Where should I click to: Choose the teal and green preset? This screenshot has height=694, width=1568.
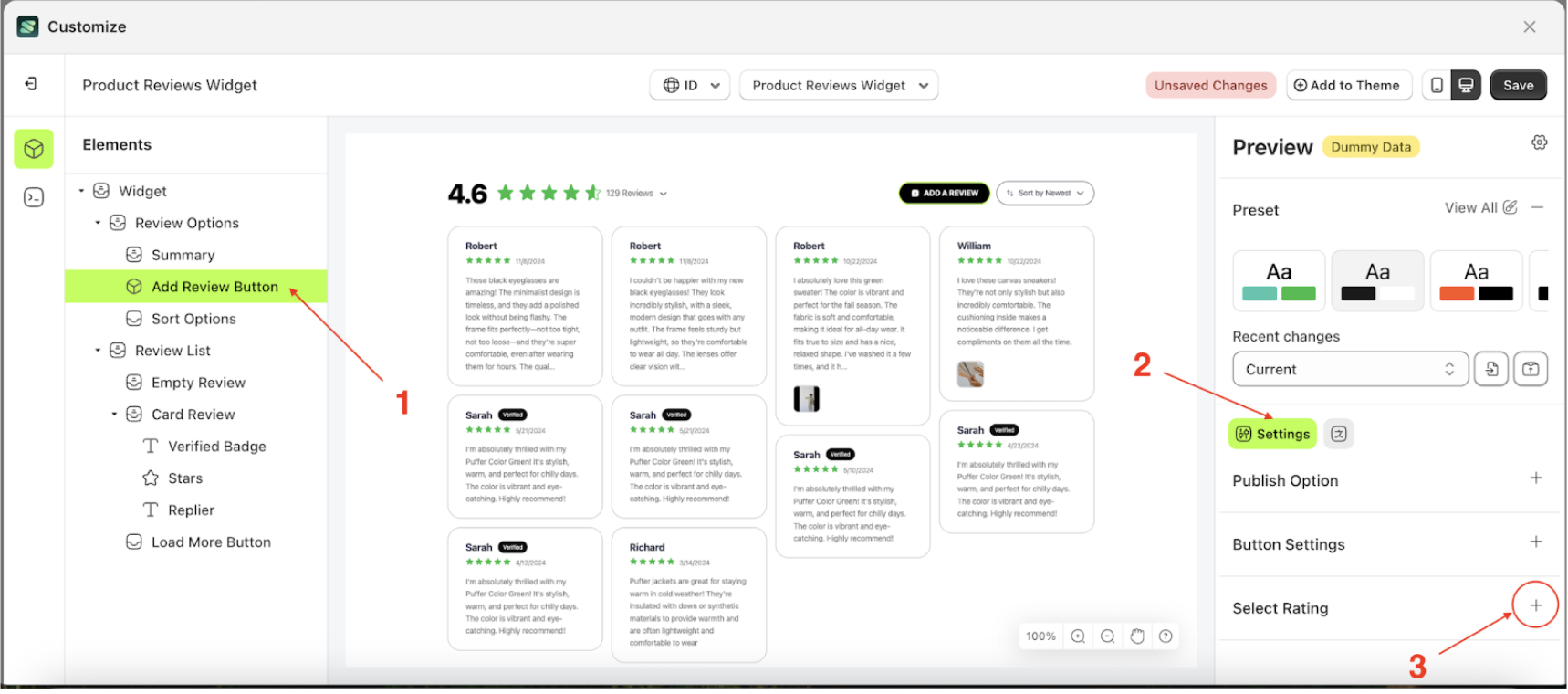click(1279, 280)
